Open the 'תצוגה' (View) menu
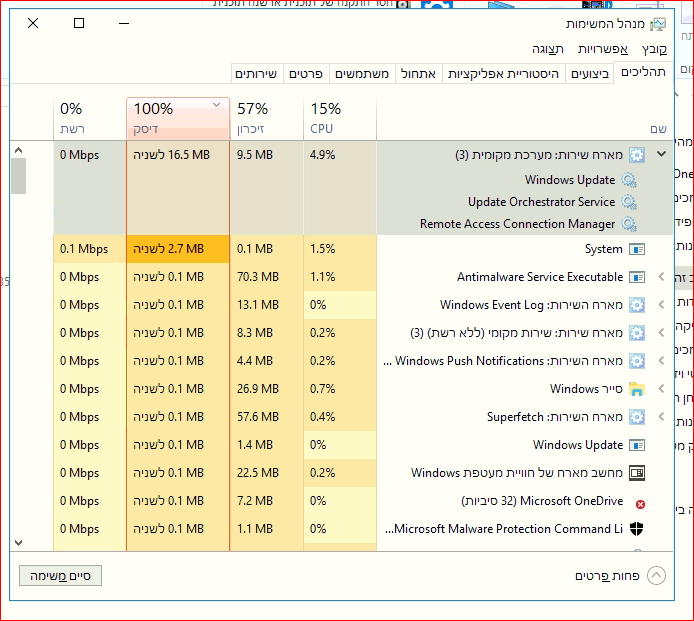This screenshot has width=694, height=621. pos(548,49)
